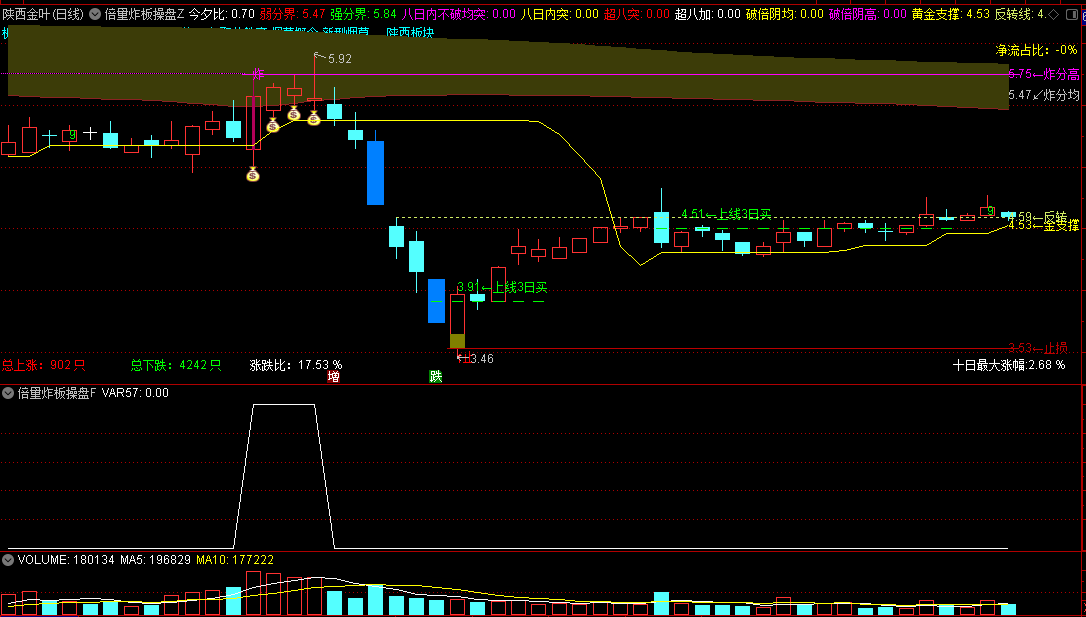Image resolution: width=1086 pixels, height=617 pixels.
Task: Click the 净流占比 value text
Action: click(x=1036, y=50)
